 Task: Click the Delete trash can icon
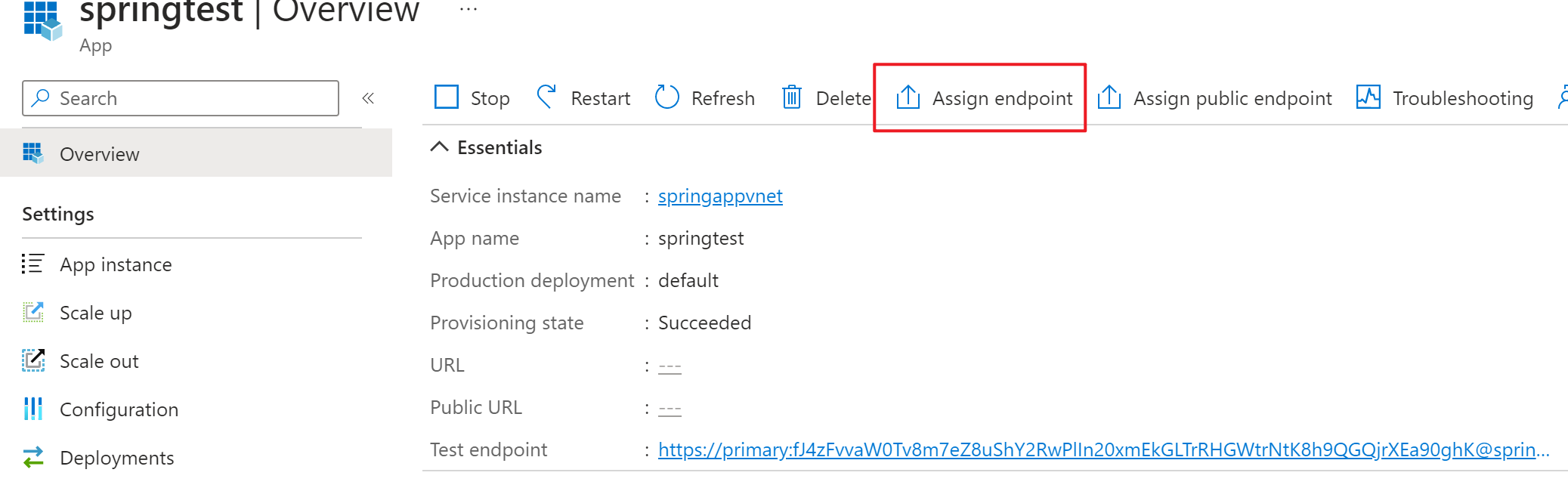click(791, 97)
